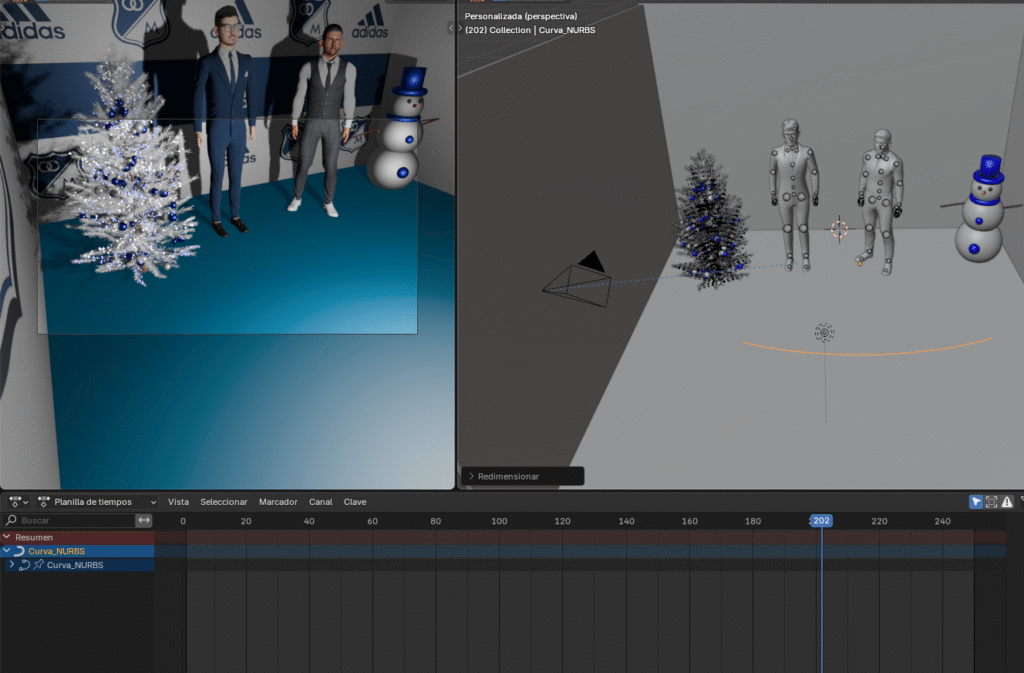The height and width of the screenshot is (673, 1024).
Task: Toggle the Show Hidden dashed-square icon
Action: point(991,502)
